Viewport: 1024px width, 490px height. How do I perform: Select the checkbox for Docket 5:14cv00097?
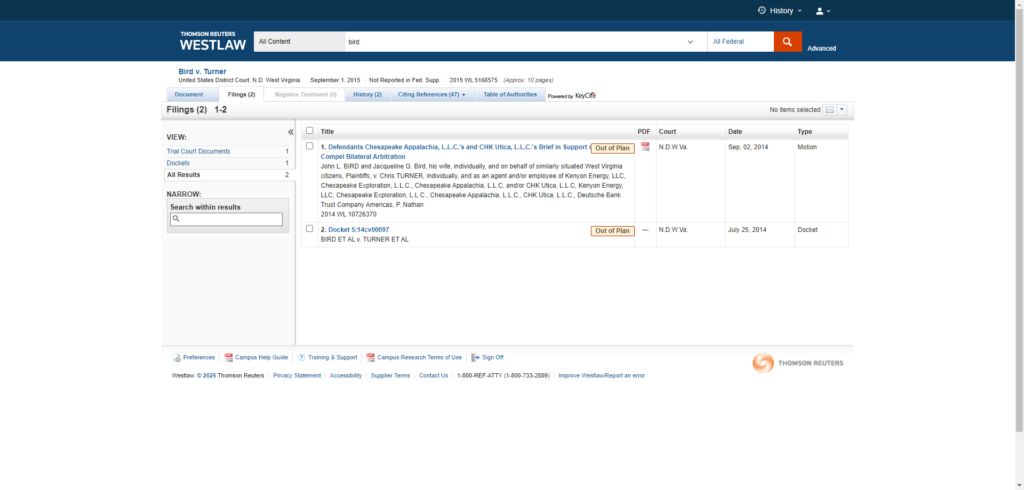(x=310, y=229)
